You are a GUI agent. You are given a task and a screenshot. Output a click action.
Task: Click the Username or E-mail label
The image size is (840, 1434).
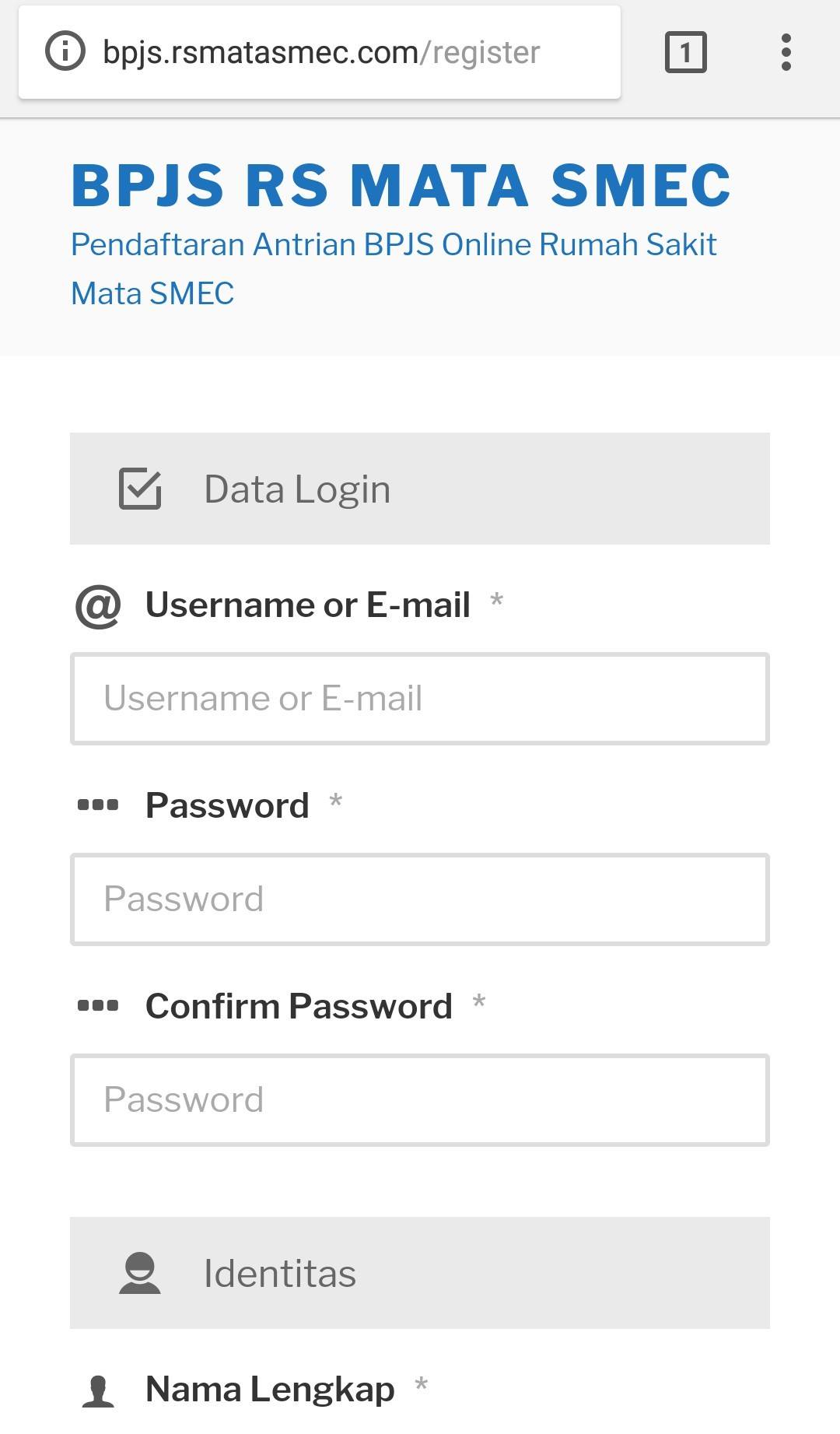(308, 605)
